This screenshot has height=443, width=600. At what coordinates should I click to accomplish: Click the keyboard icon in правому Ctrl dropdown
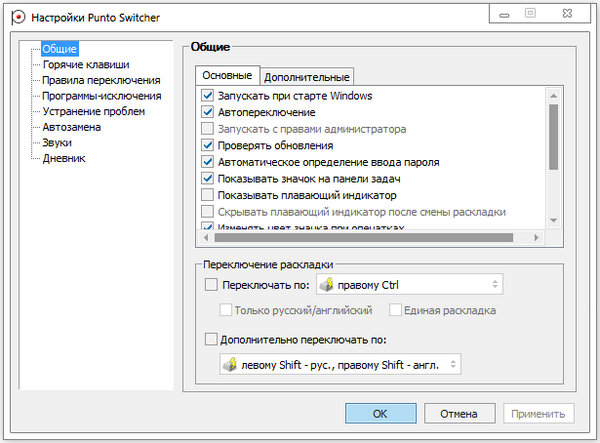327,285
